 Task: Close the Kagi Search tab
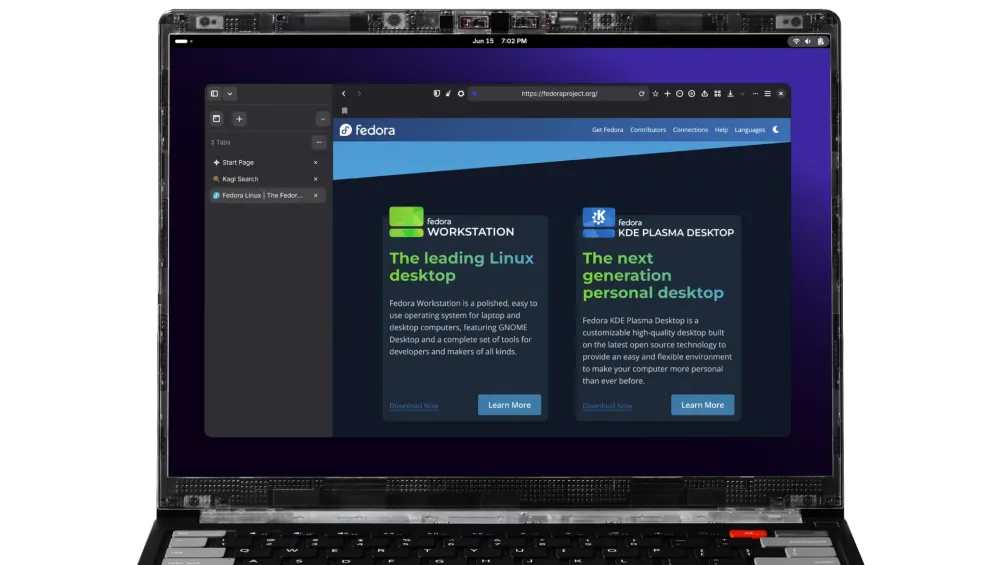[x=316, y=179]
